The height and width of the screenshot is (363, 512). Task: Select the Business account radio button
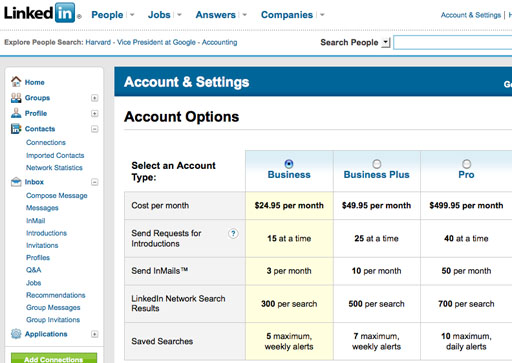[x=289, y=164]
